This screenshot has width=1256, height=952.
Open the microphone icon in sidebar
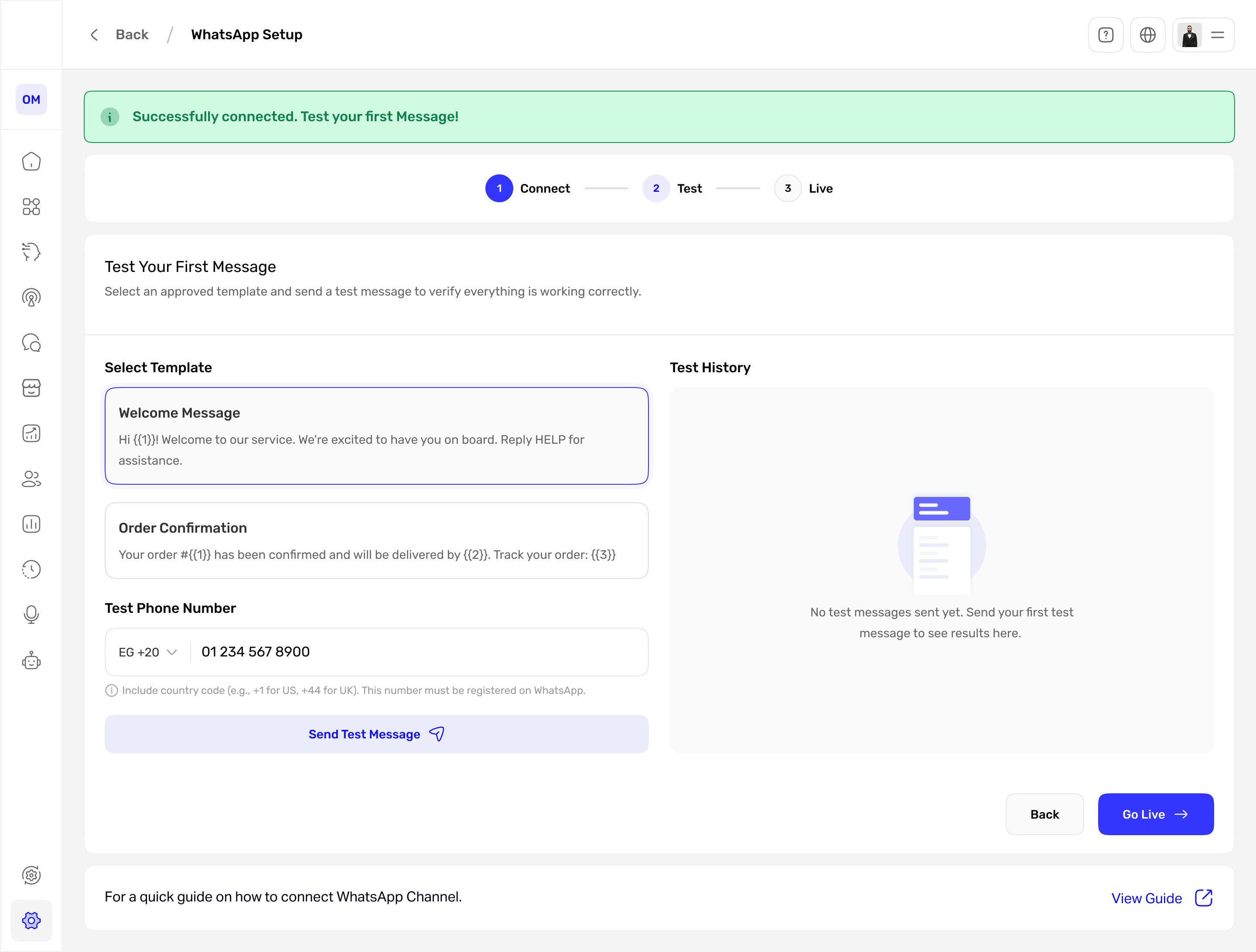[31, 615]
